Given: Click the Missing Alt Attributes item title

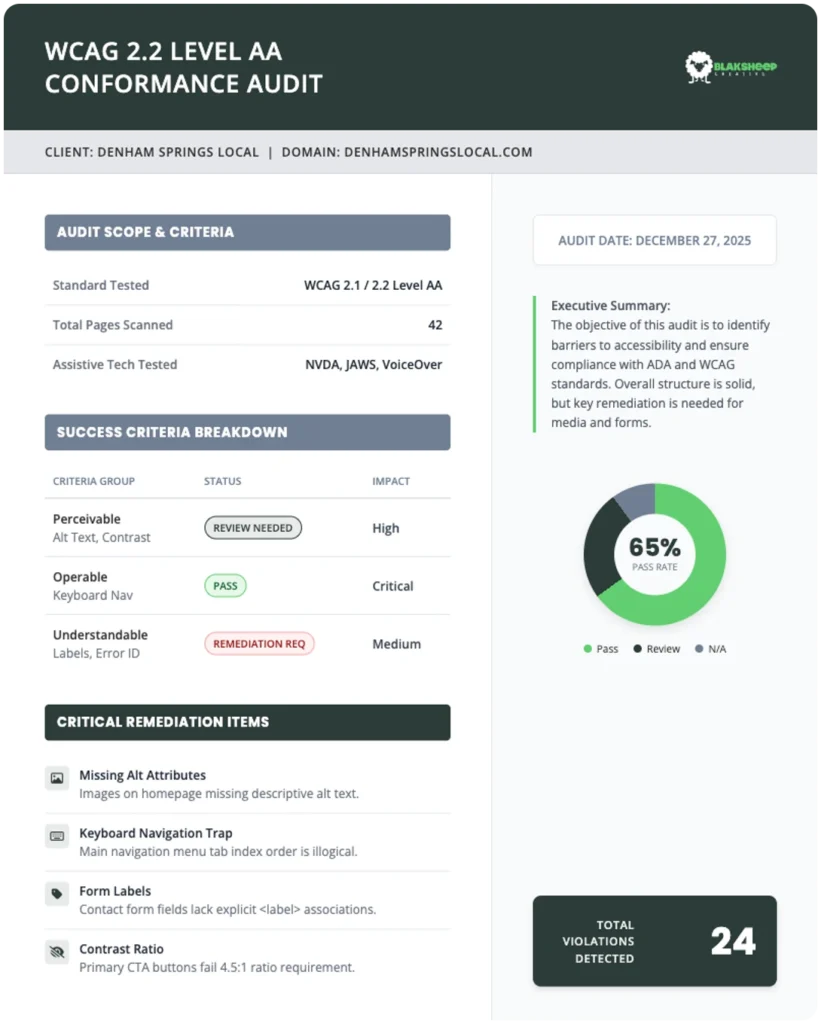Looking at the screenshot, I should pyautogui.click(x=142, y=775).
